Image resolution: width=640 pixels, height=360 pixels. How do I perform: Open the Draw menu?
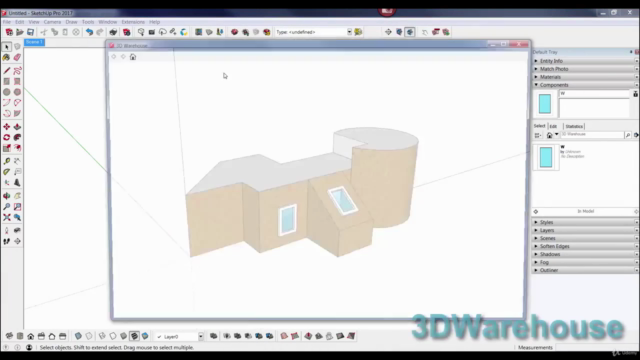click(71, 22)
